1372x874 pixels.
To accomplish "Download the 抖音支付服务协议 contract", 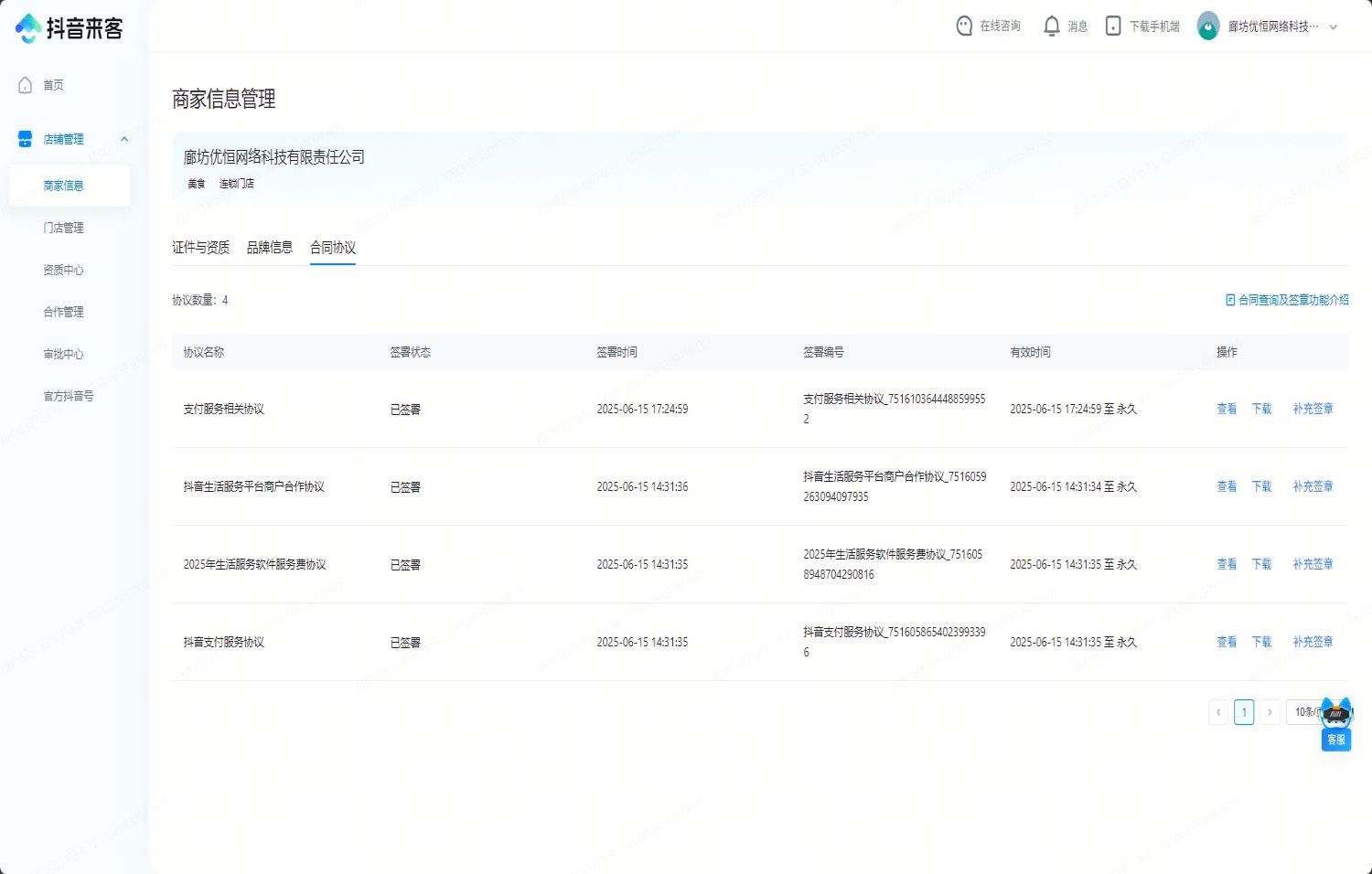I will [1261, 642].
